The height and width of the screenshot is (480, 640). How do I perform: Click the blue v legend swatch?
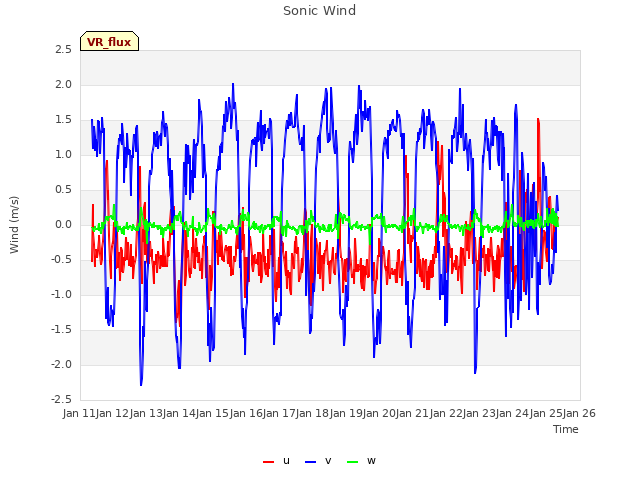click(x=311, y=462)
